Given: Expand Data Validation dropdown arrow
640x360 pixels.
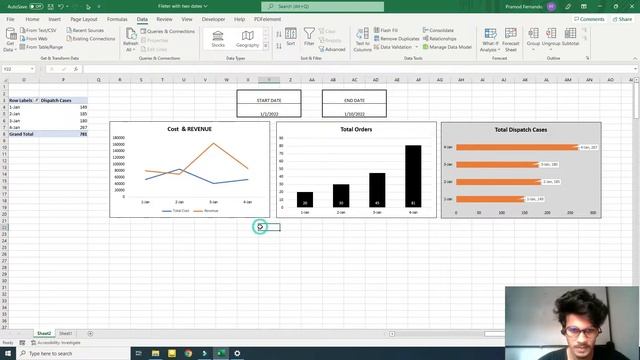Looking at the screenshot, I should (x=417, y=47).
